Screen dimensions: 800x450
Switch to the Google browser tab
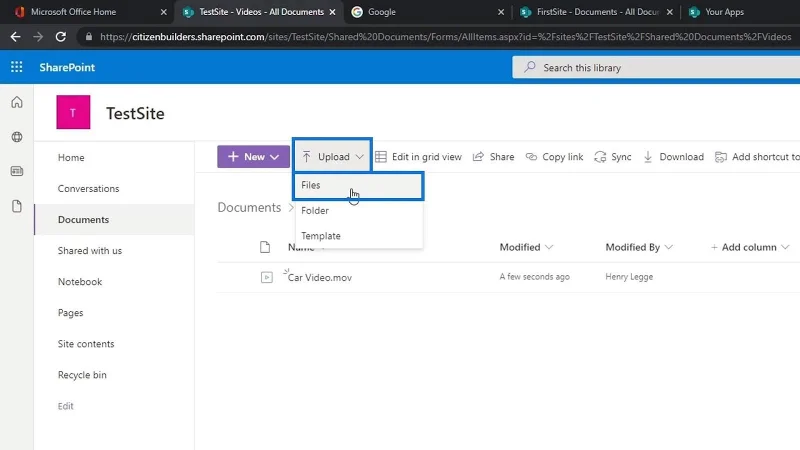pos(381,12)
